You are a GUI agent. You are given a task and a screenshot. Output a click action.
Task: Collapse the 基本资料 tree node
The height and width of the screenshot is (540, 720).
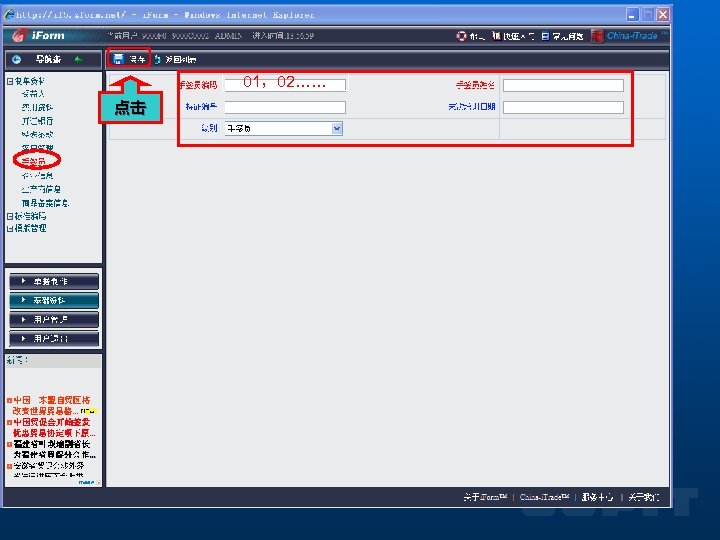[x=10, y=81]
